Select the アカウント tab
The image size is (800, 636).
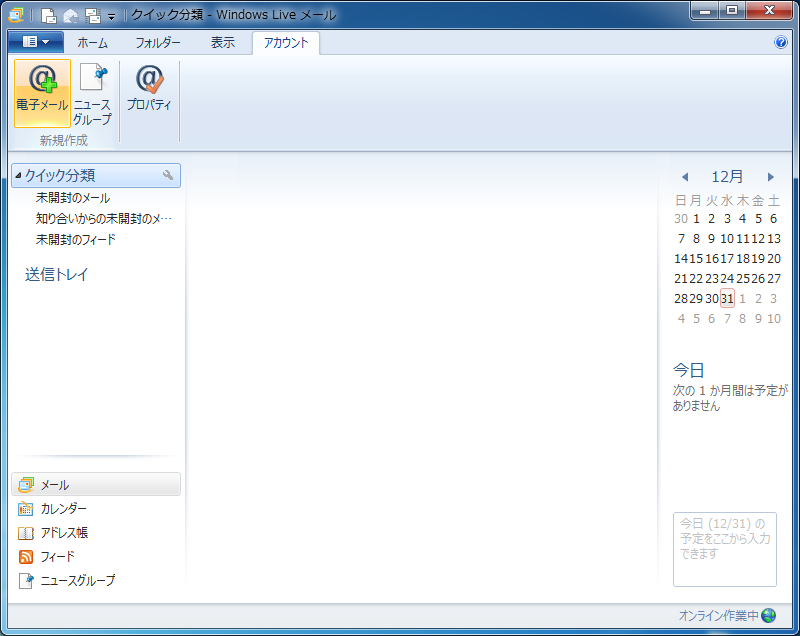pos(286,43)
